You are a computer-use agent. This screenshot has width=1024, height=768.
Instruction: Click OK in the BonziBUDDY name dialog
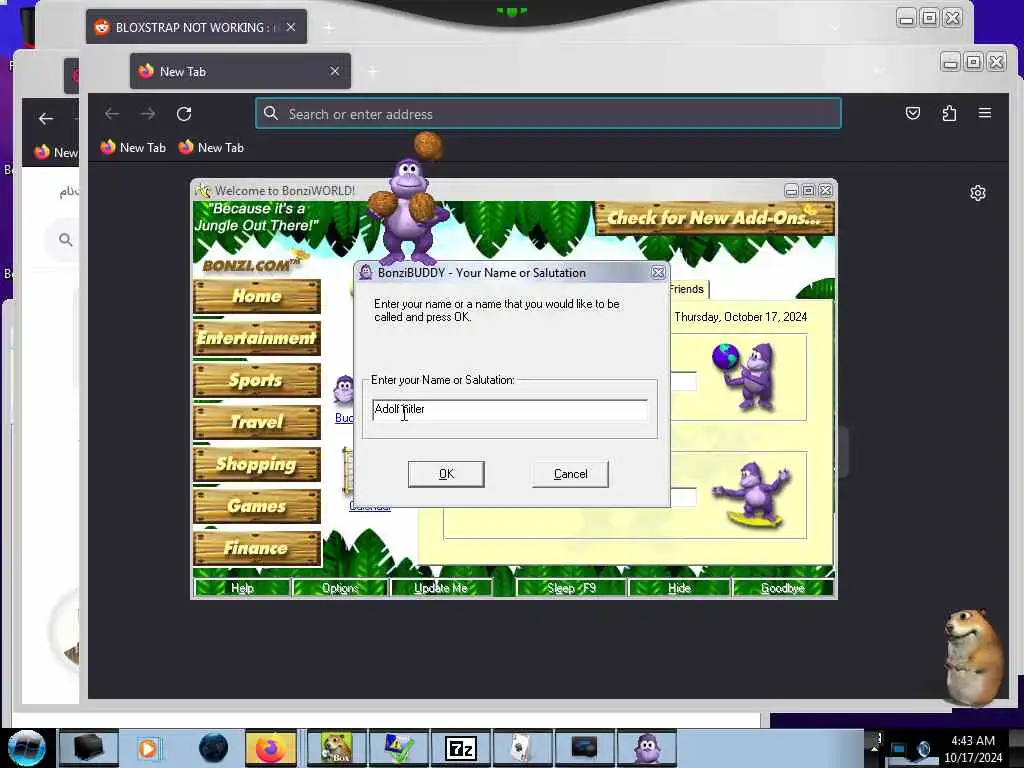pyautogui.click(x=446, y=474)
